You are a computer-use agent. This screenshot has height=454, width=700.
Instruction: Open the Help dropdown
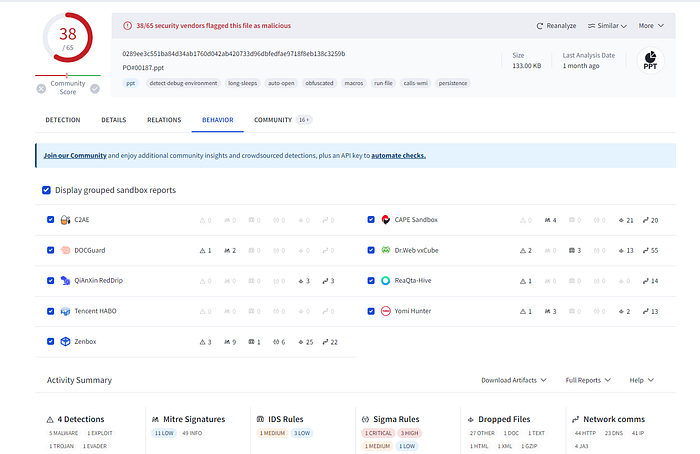pyautogui.click(x=642, y=380)
